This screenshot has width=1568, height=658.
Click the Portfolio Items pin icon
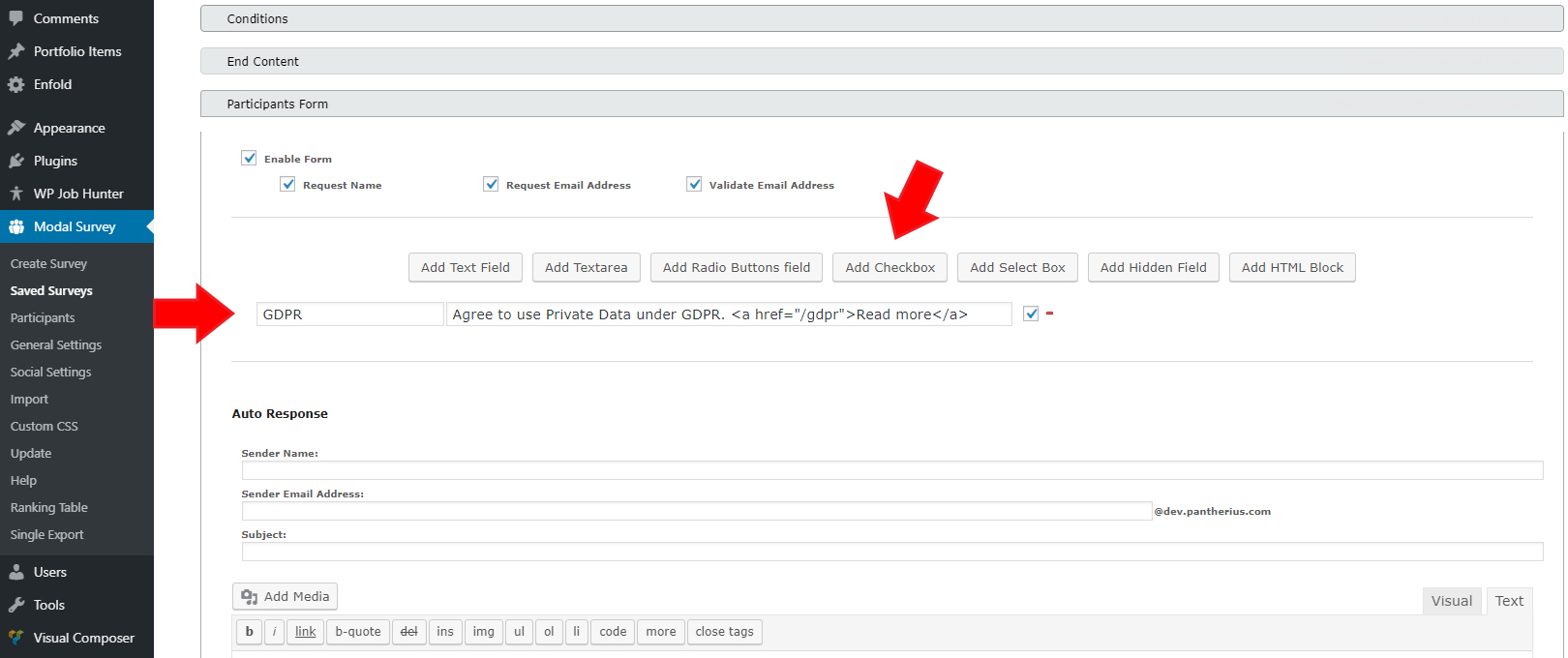(16, 51)
